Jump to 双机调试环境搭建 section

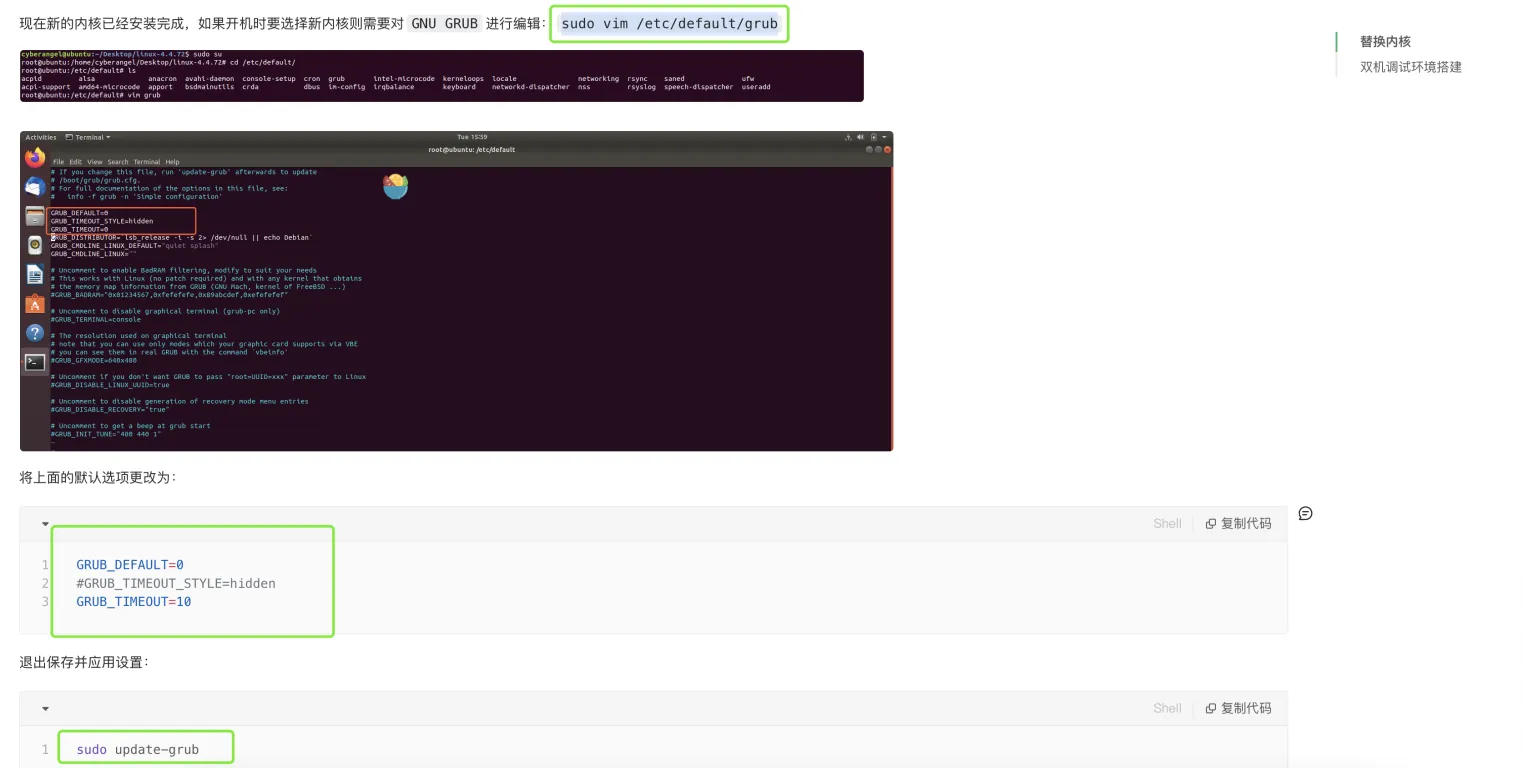click(x=1410, y=67)
